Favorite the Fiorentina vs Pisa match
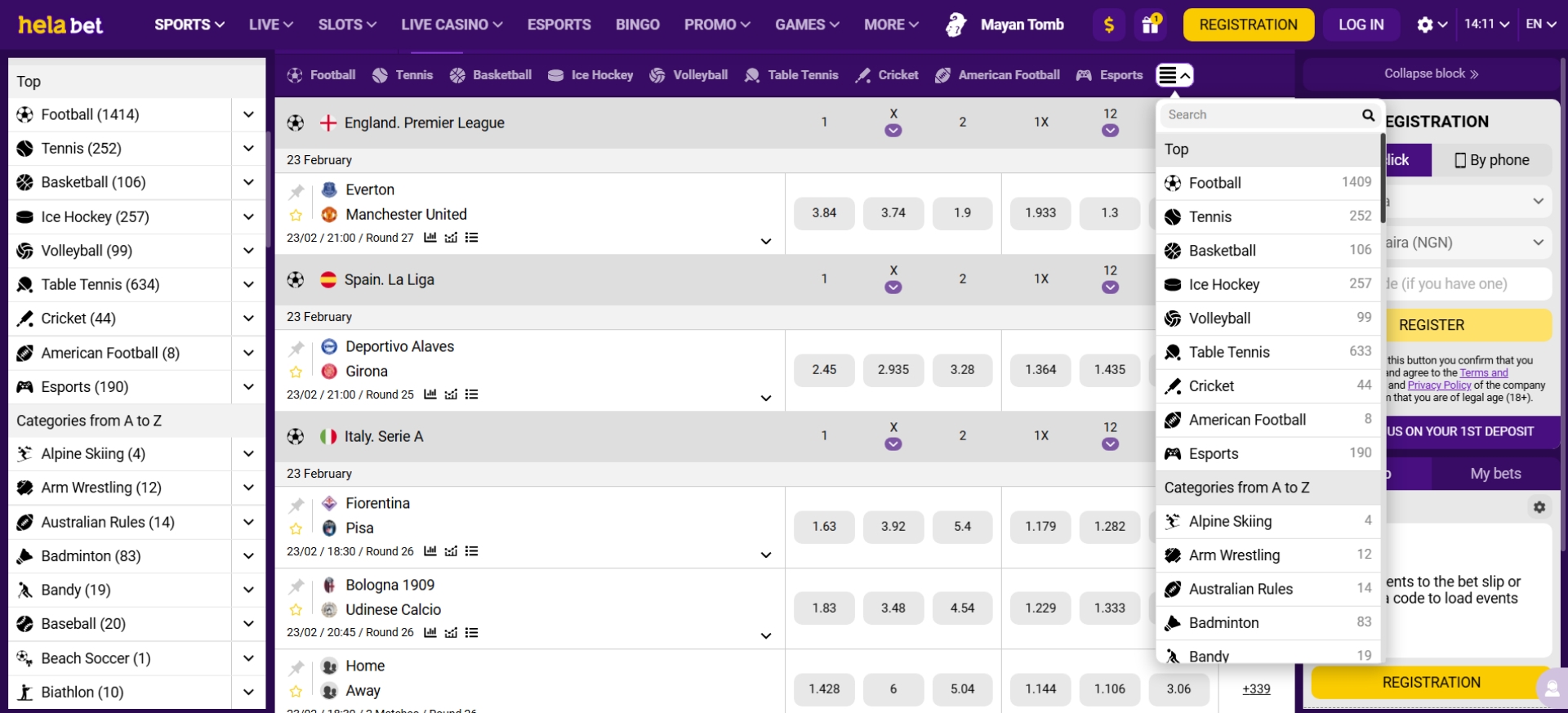The image size is (1568, 713). 296,529
